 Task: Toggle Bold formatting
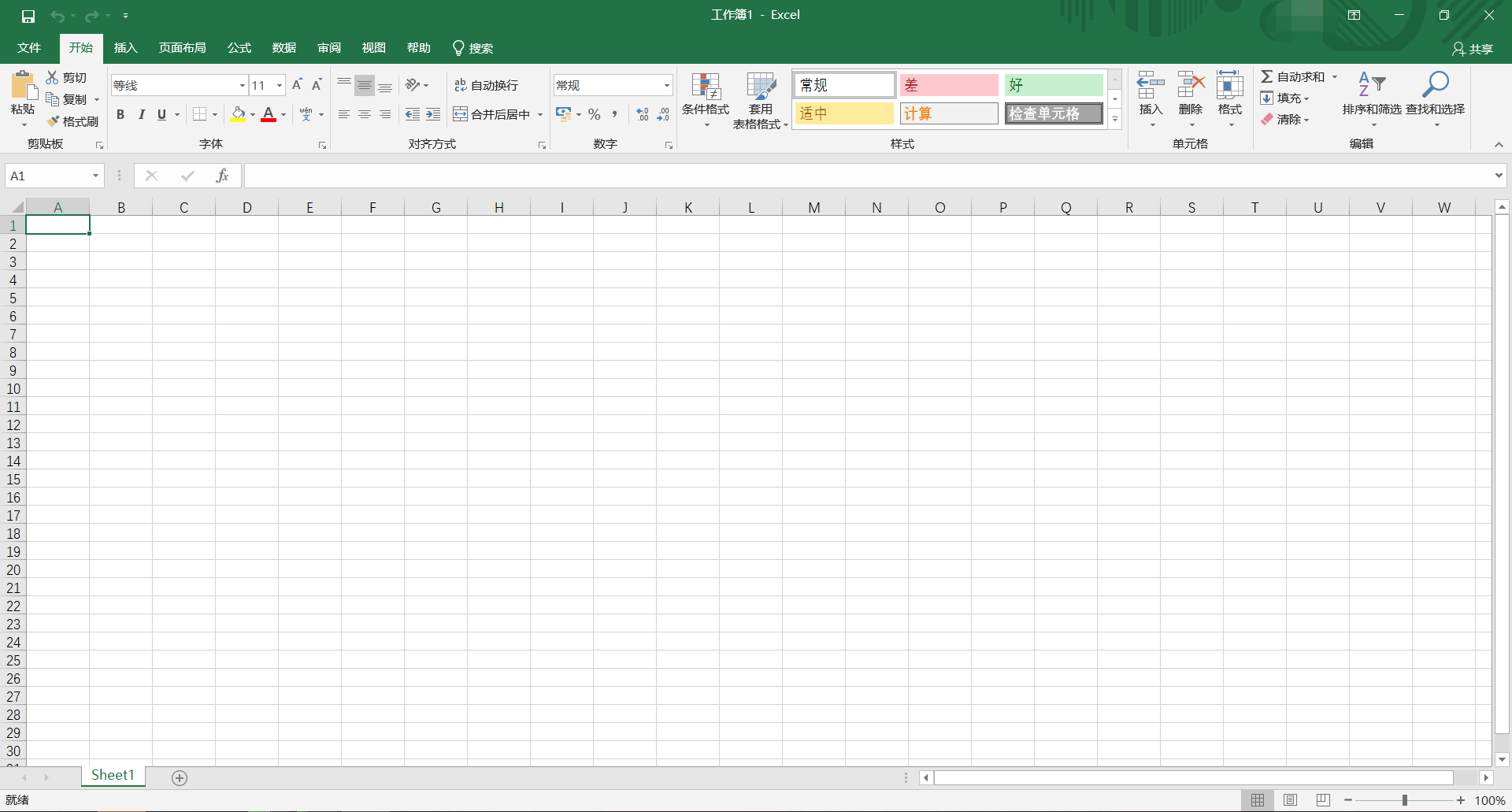tap(120, 114)
